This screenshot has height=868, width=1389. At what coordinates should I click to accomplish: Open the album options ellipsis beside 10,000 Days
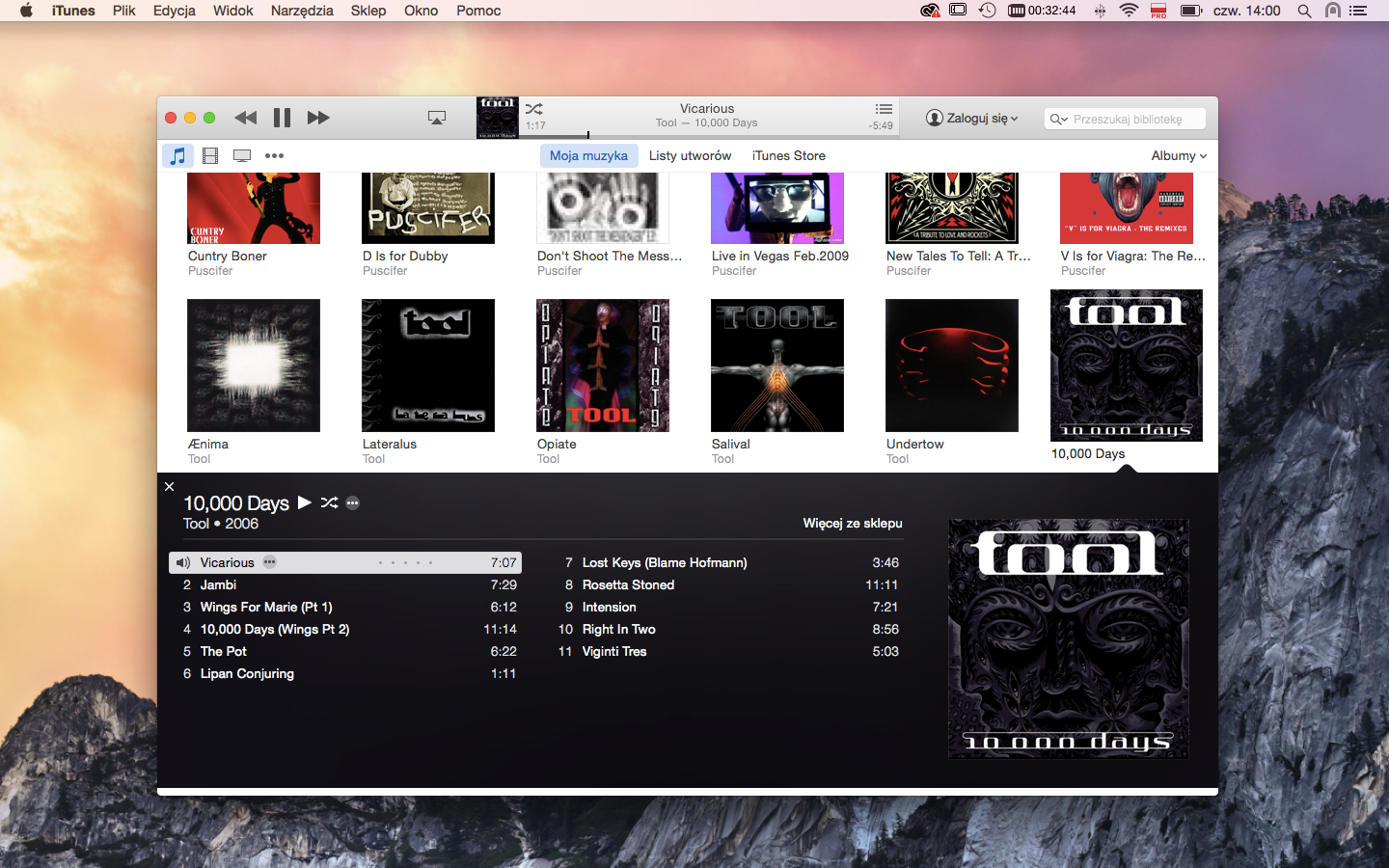pos(353,502)
